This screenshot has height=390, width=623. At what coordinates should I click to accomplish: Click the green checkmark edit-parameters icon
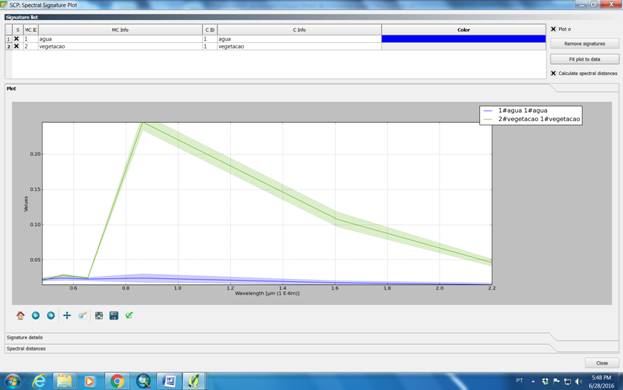(x=129, y=315)
